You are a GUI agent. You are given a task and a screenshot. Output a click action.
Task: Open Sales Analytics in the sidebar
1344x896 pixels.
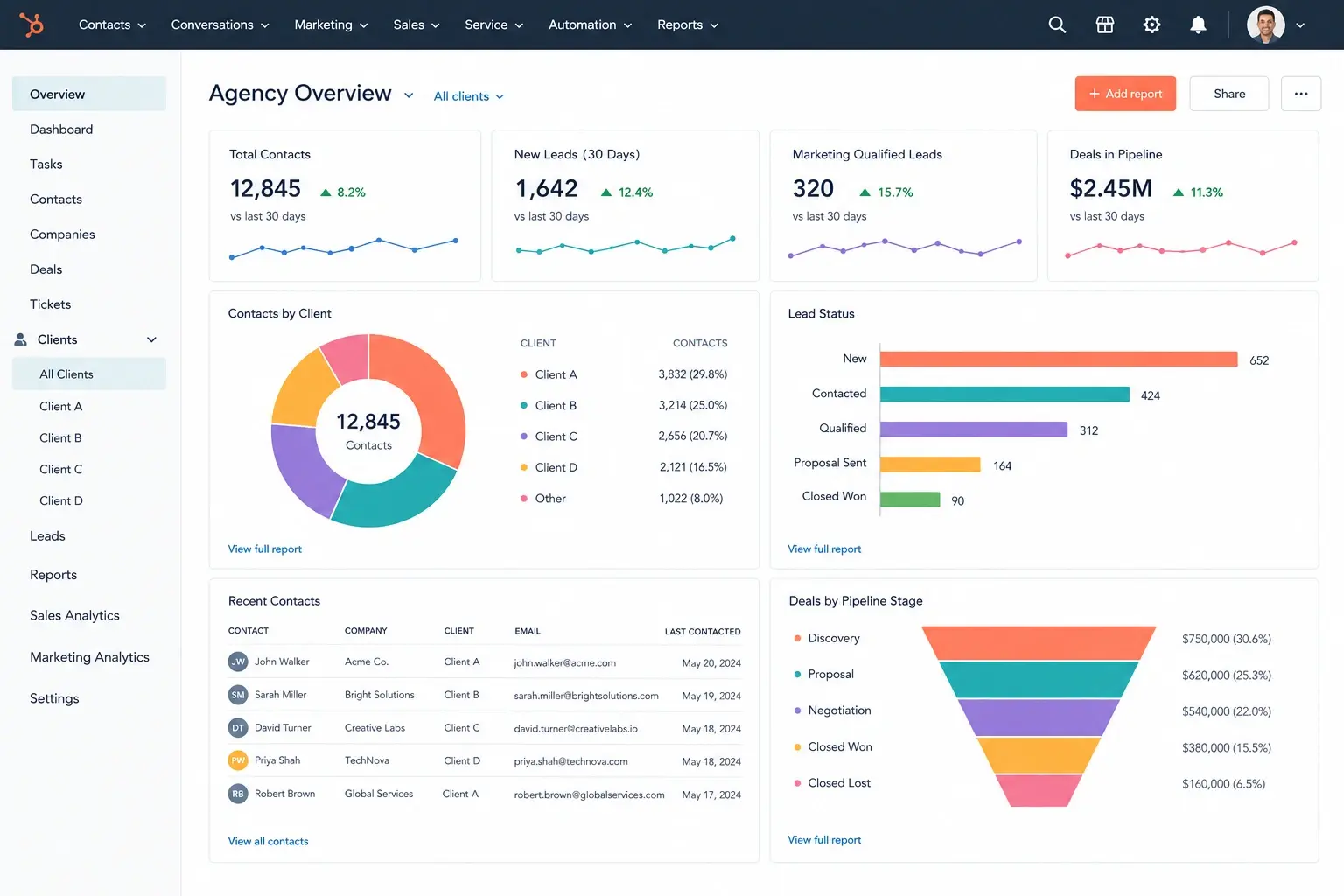74,616
